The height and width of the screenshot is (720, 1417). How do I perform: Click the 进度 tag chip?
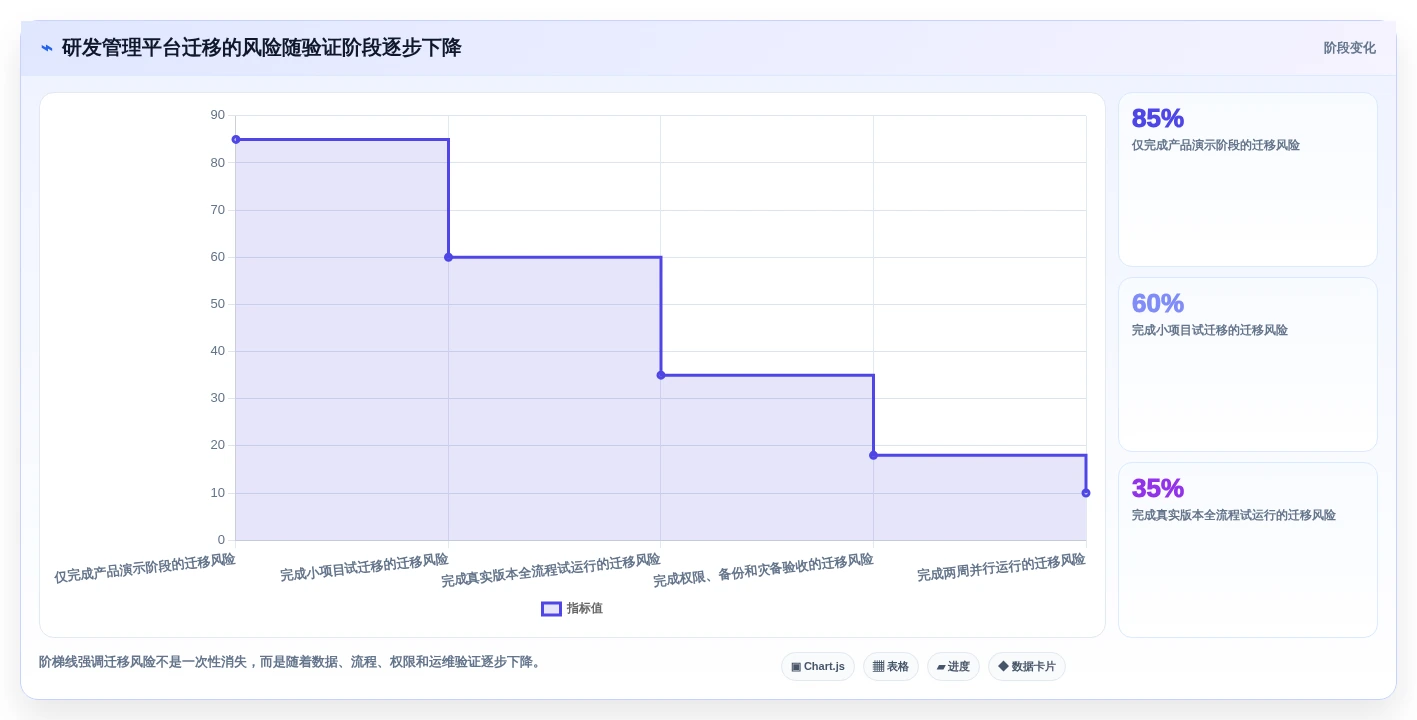(x=953, y=666)
